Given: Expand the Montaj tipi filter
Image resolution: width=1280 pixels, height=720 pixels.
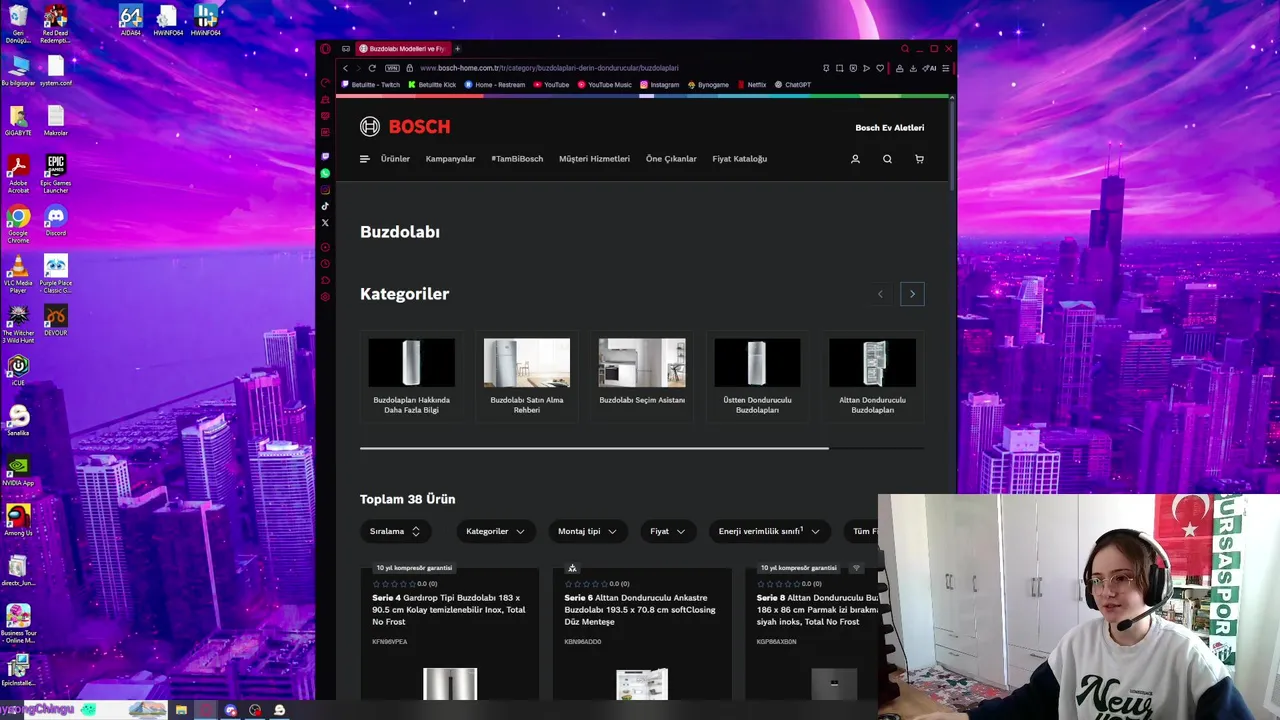Looking at the screenshot, I should pos(587,531).
